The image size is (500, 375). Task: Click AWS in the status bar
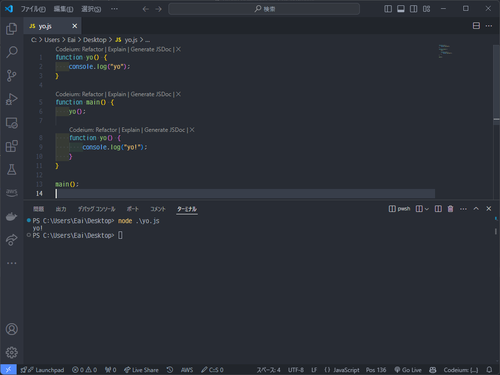pyautogui.click(x=187, y=370)
